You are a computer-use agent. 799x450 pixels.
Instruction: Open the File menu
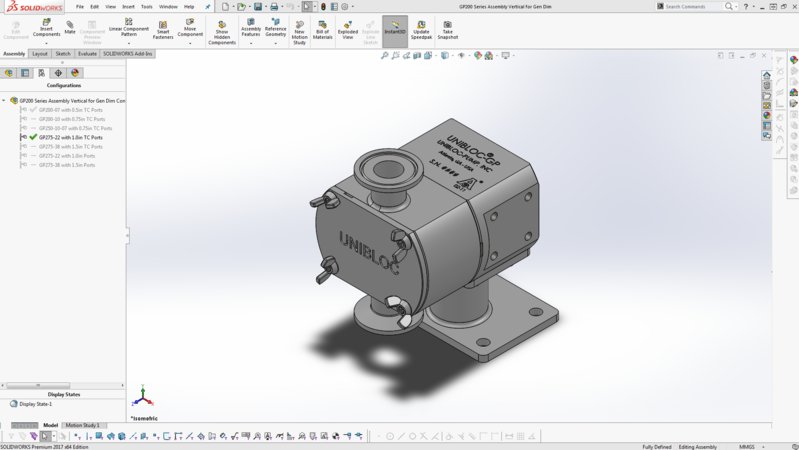coord(80,7)
